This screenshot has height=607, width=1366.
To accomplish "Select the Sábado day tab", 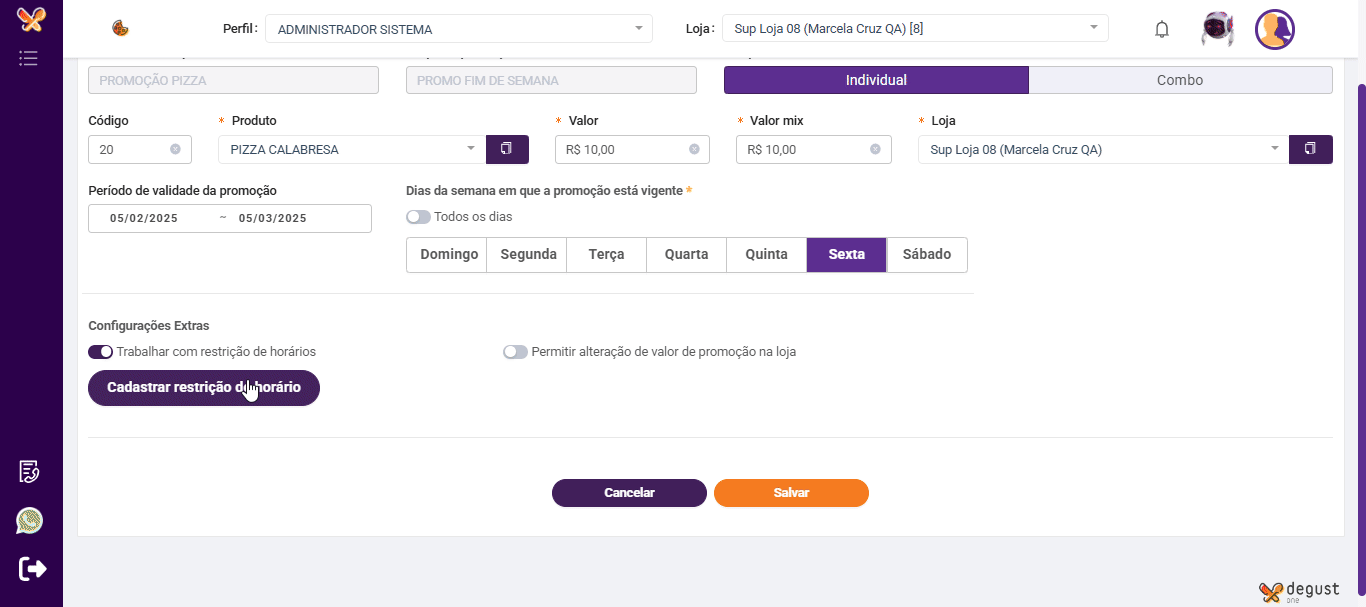I will click(926, 254).
